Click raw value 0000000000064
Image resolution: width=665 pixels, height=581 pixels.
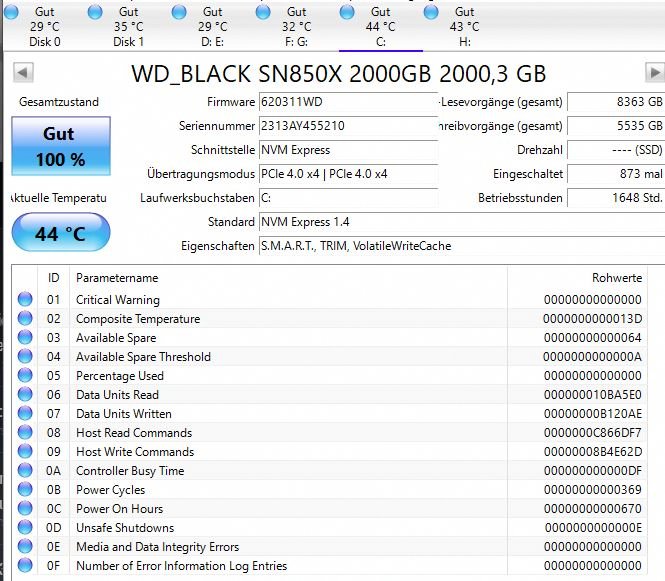pyautogui.click(x=592, y=338)
